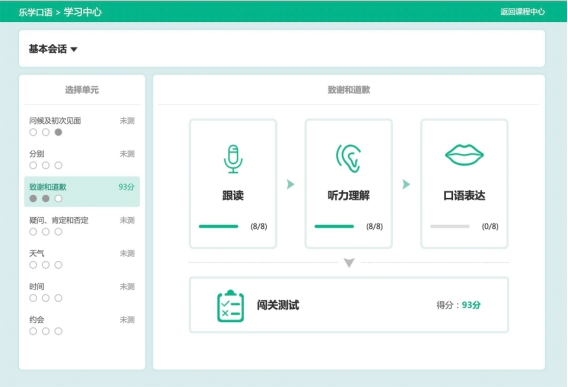Open the 口语表达 exercise card
This screenshot has width=568, height=387.
tap(464, 184)
